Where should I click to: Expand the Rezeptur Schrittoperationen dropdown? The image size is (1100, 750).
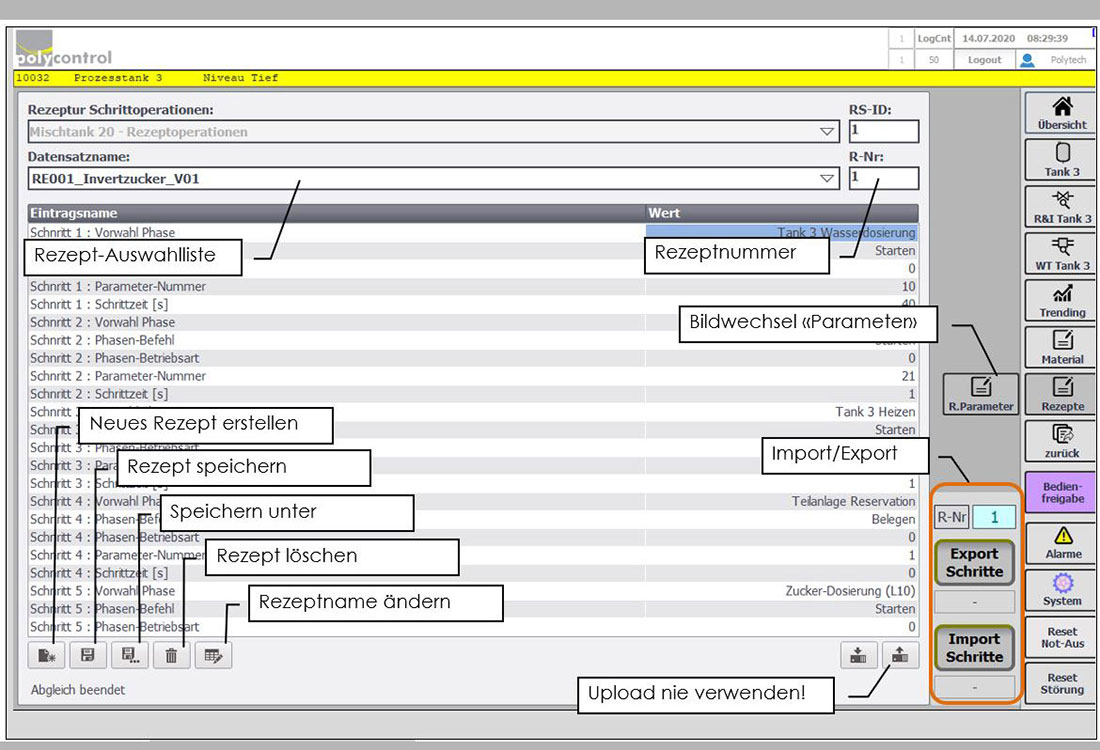(827, 132)
